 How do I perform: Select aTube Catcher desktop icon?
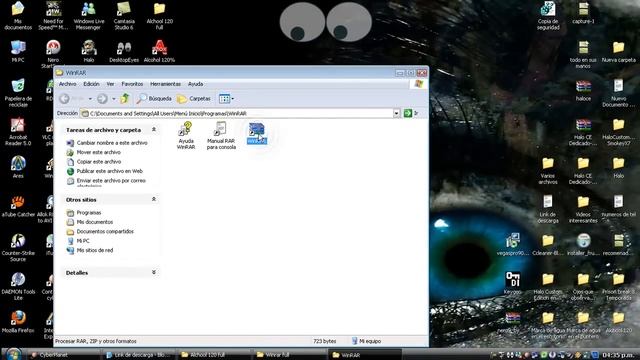point(18,205)
